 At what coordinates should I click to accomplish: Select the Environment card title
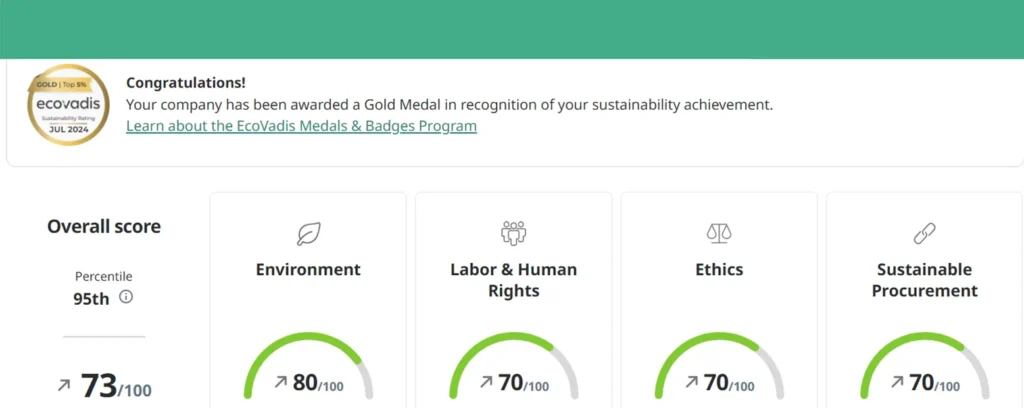tap(308, 269)
